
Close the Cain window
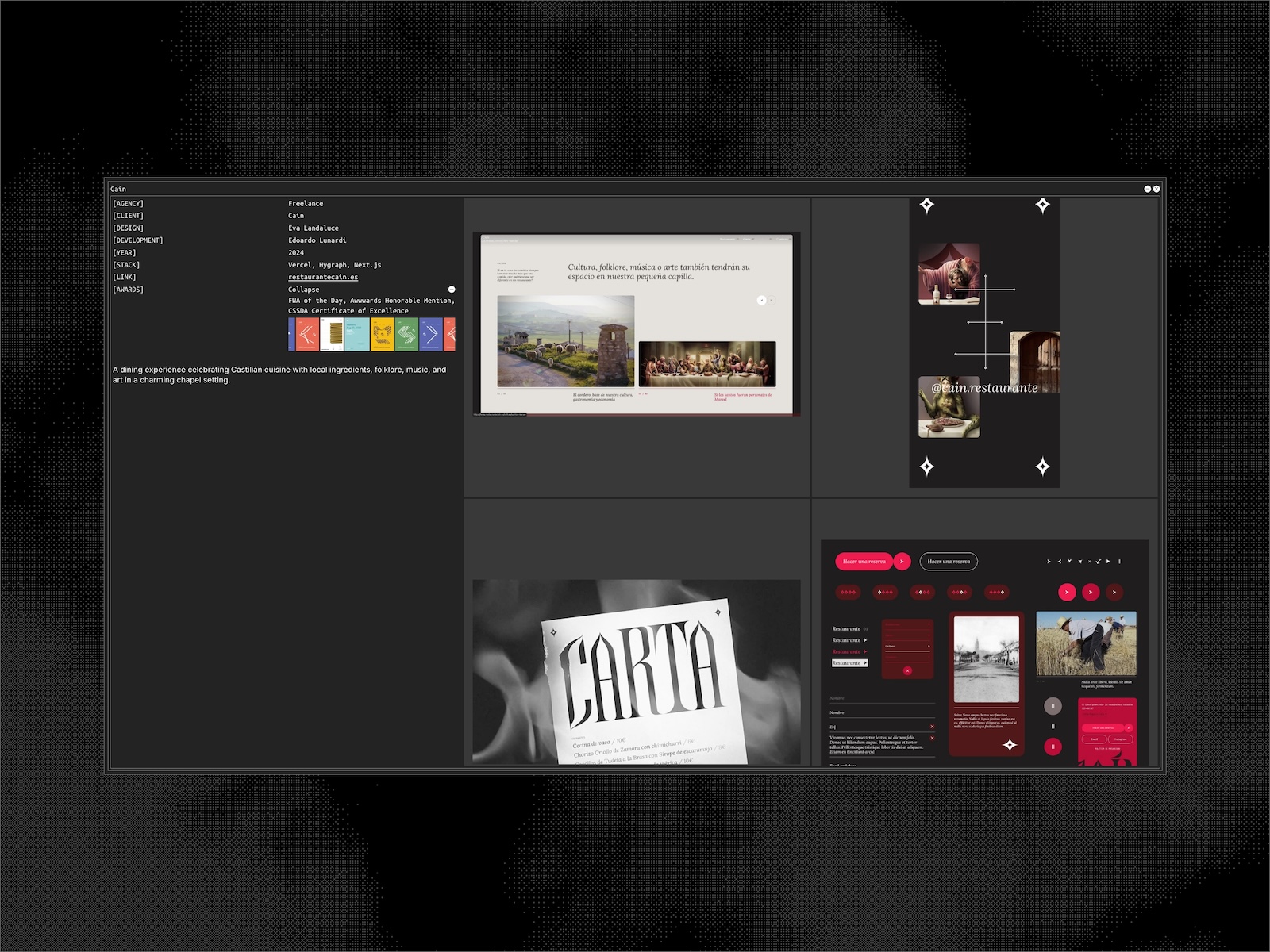1156,189
